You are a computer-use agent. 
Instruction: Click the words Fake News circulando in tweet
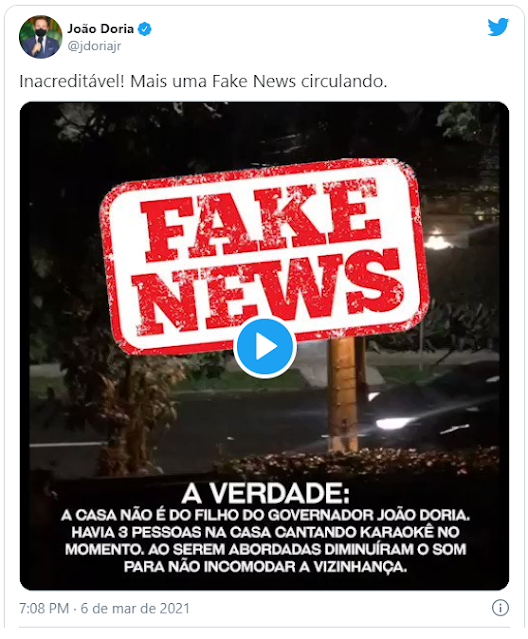pos(299,82)
